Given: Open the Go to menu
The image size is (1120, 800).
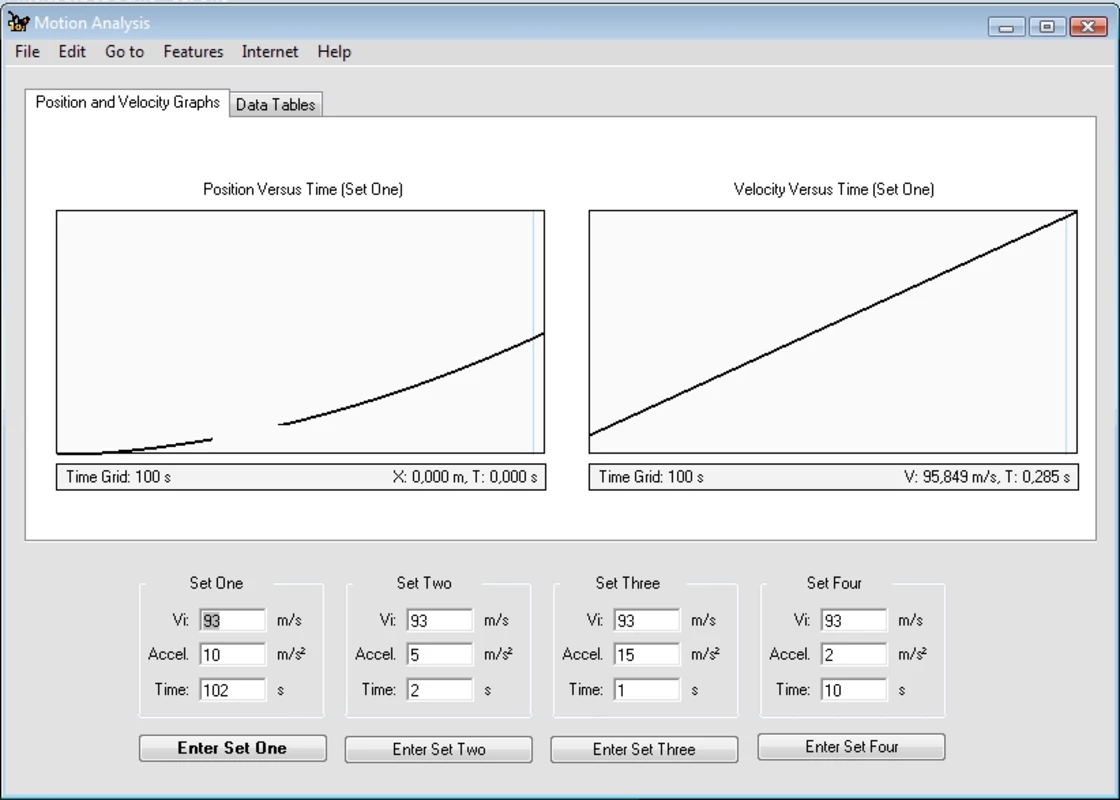Looking at the screenshot, I should click(124, 51).
